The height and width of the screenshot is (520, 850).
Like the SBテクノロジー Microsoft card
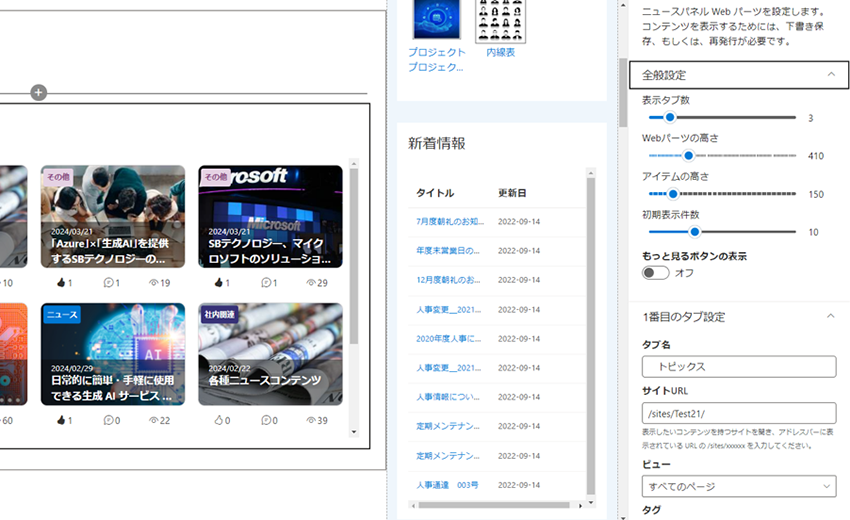[218, 283]
